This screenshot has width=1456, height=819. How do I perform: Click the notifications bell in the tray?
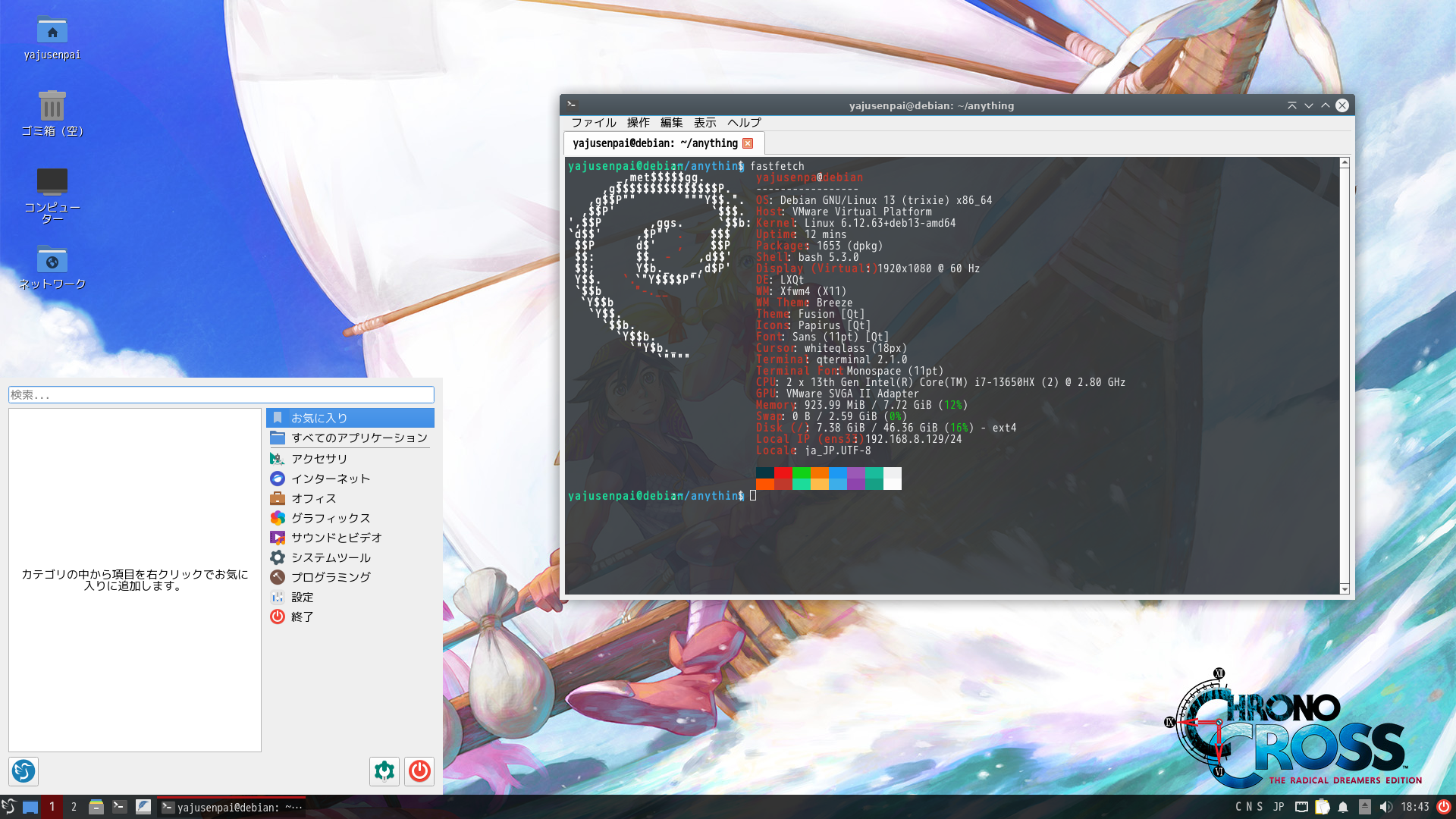click(x=1343, y=807)
